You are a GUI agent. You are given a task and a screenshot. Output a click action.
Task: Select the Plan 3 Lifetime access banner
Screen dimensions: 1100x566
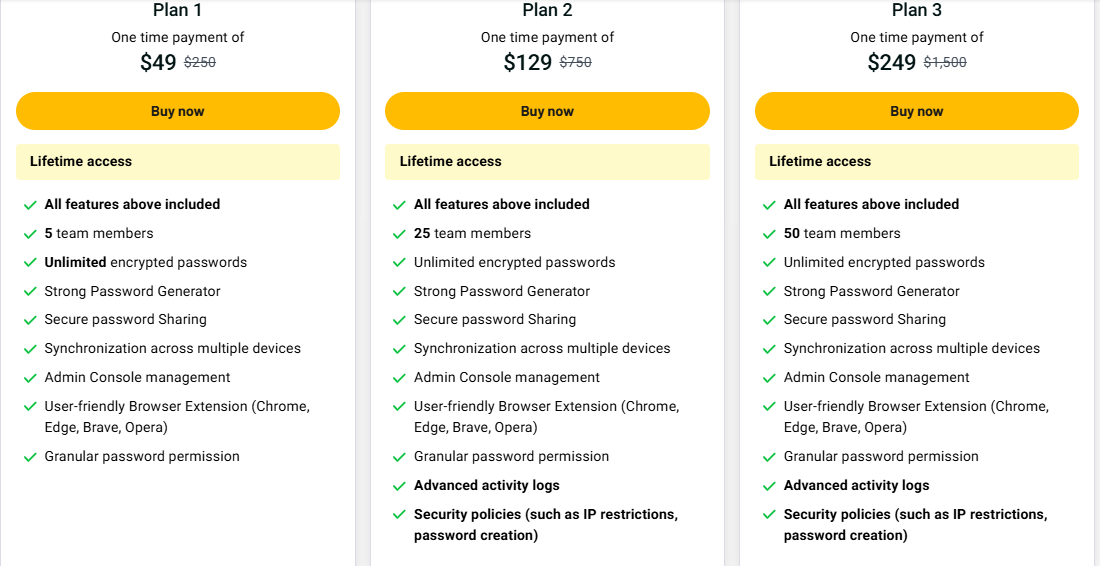pos(917,162)
